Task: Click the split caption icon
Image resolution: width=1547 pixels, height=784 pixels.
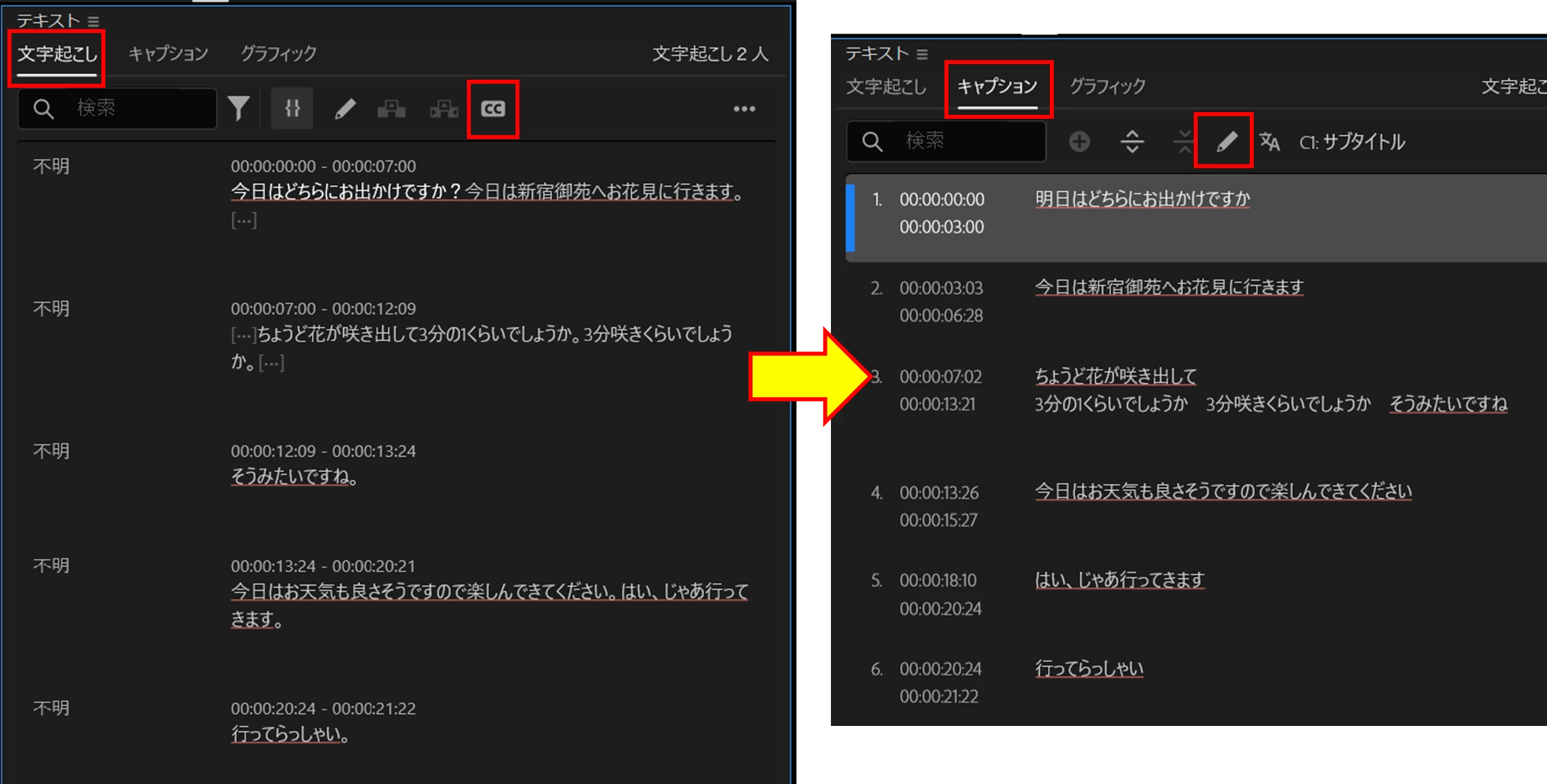Action: tap(1132, 142)
